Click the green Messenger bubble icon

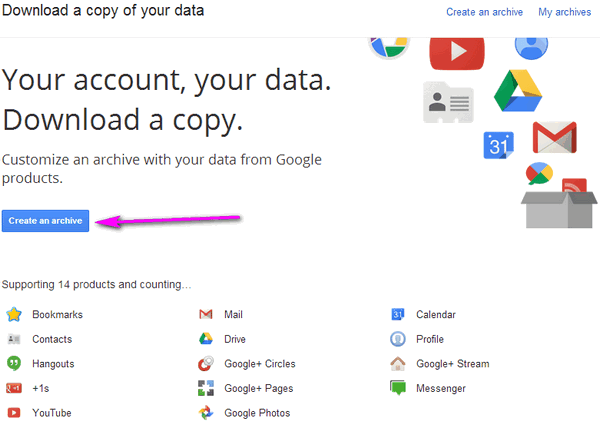[398, 388]
